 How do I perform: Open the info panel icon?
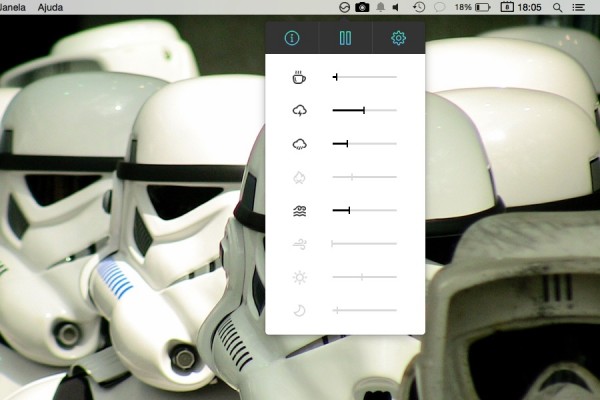click(292, 38)
